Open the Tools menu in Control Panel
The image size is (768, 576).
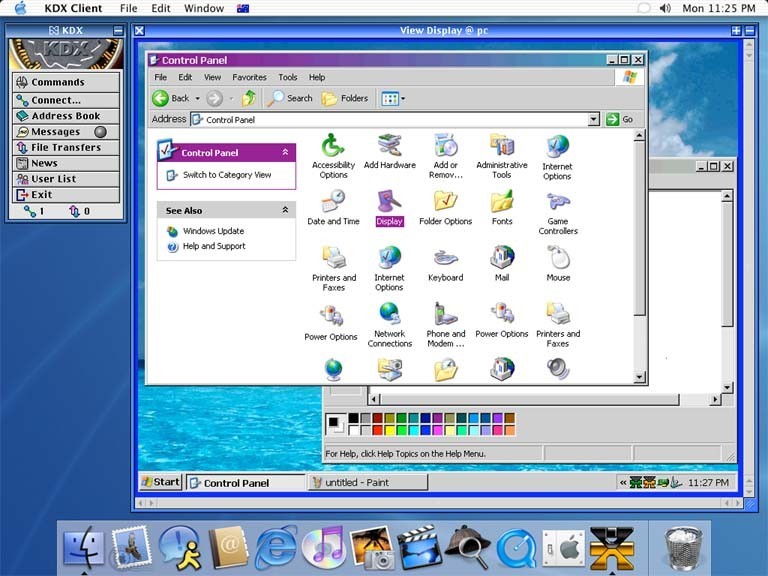[x=288, y=77]
